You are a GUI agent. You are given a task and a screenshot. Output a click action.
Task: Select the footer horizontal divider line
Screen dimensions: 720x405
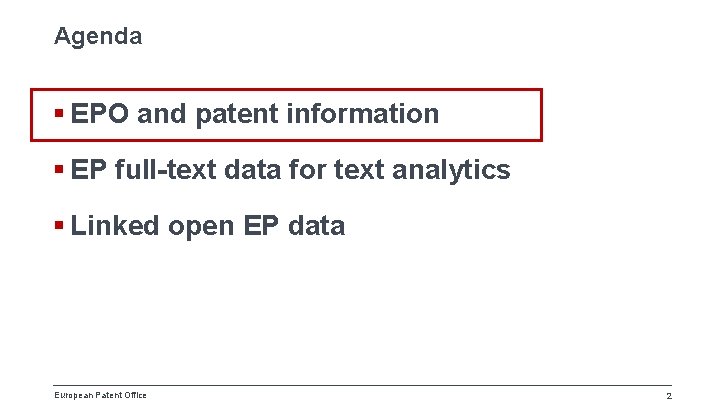coord(362,385)
